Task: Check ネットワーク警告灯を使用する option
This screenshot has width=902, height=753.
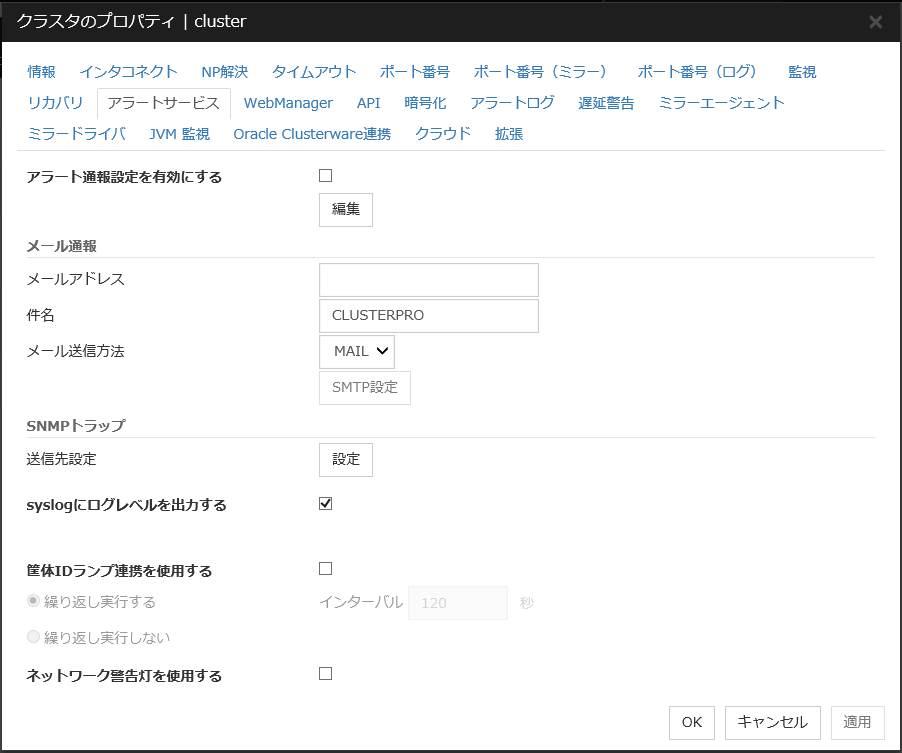Action: pos(324,673)
